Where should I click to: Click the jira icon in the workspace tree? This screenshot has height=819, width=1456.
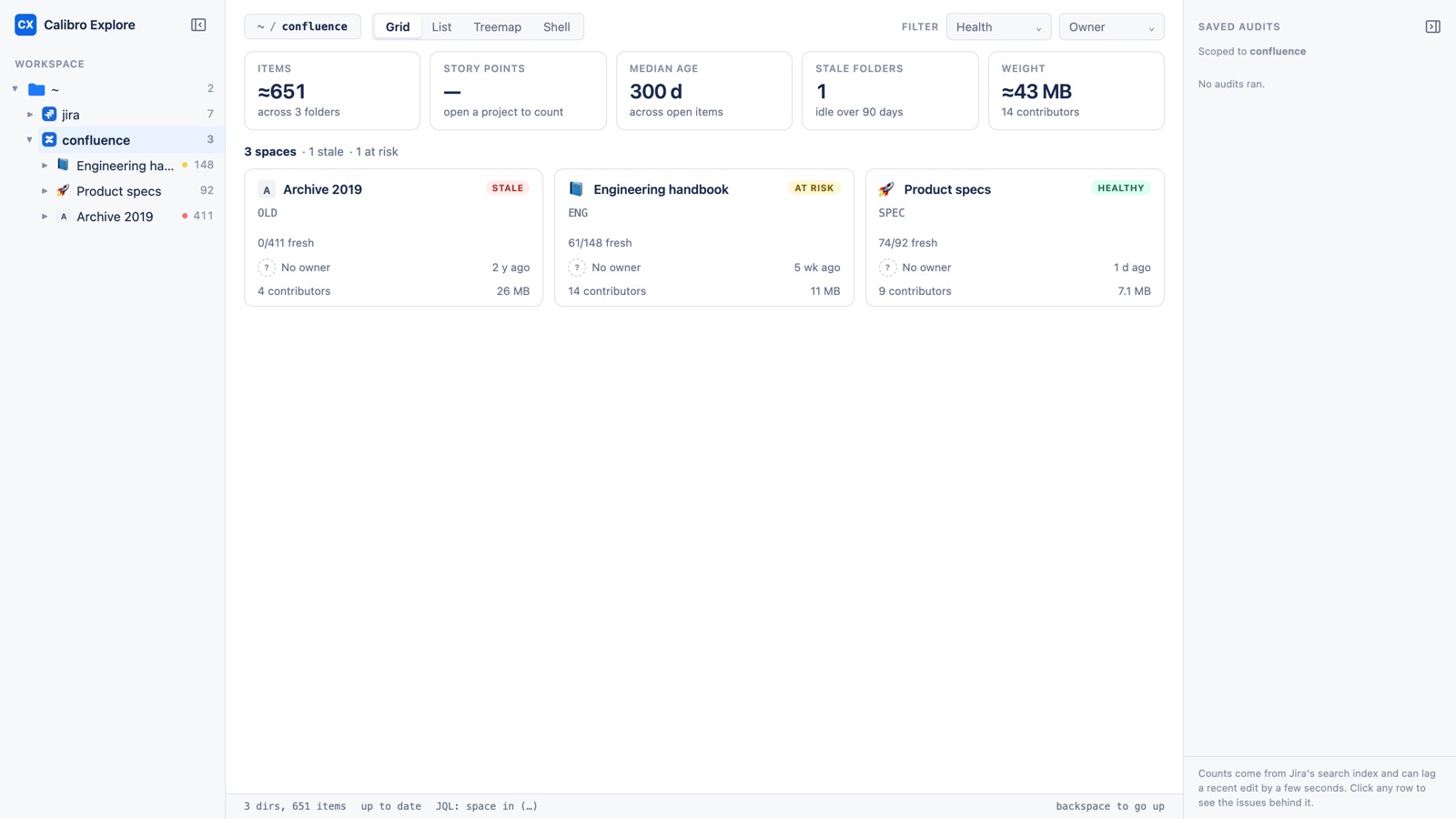click(x=49, y=115)
